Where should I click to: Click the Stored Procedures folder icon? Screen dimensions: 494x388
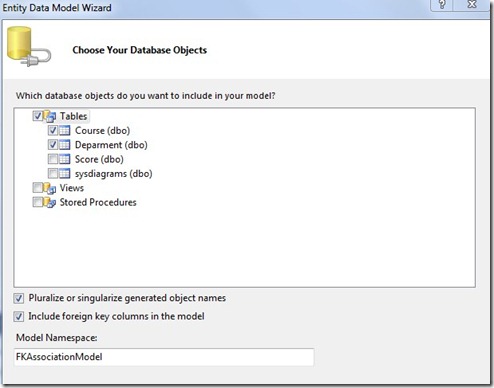(50, 203)
